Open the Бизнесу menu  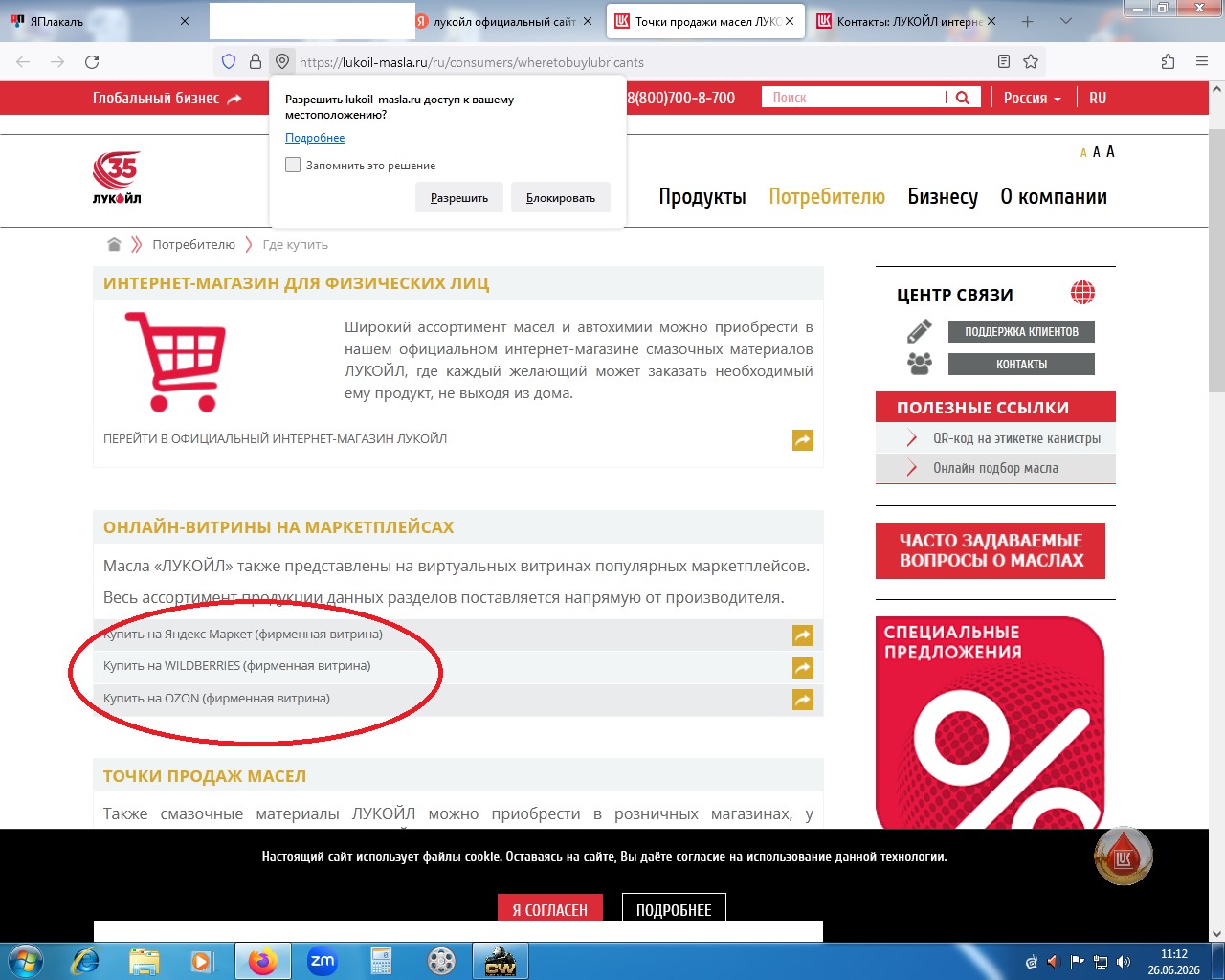pos(943,197)
